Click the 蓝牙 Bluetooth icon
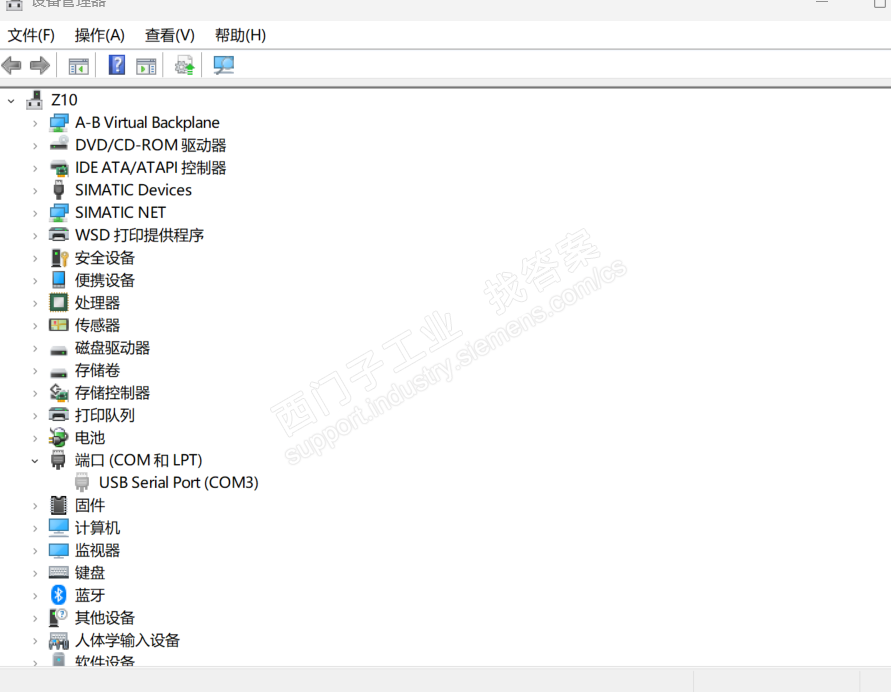Image resolution: width=891 pixels, height=692 pixels. pyautogui.click(x=59, y=595)
